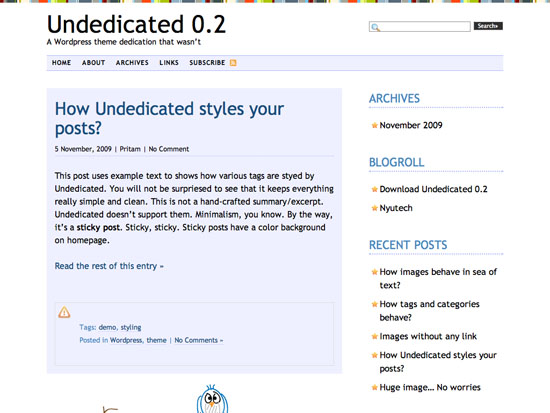
Task: Open November 2009 archive
Action: 411,125
